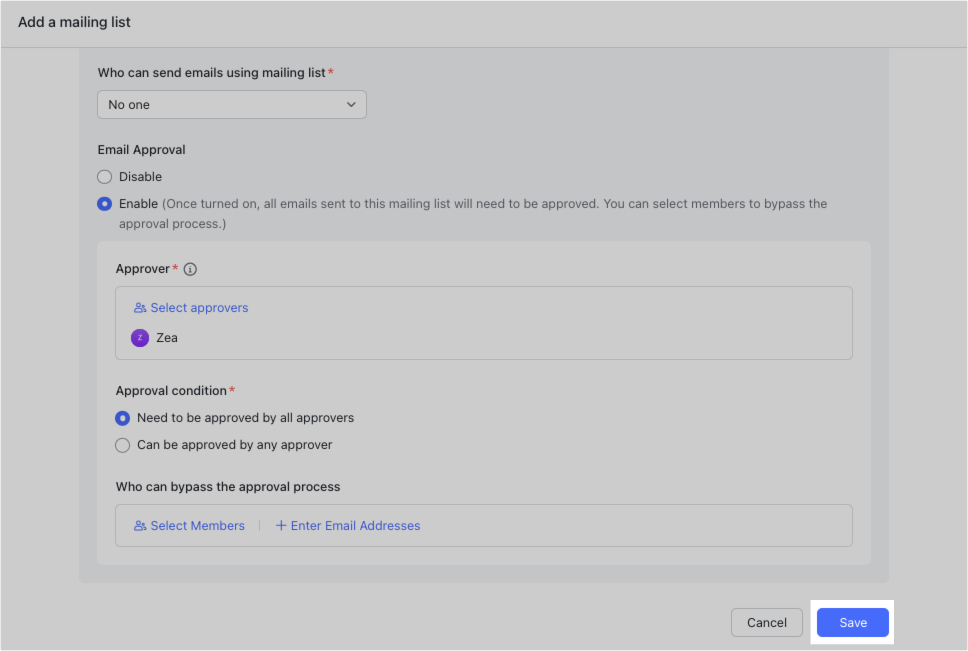
Task: Cancel adding the mailing list
Action: tap(766, 622)
